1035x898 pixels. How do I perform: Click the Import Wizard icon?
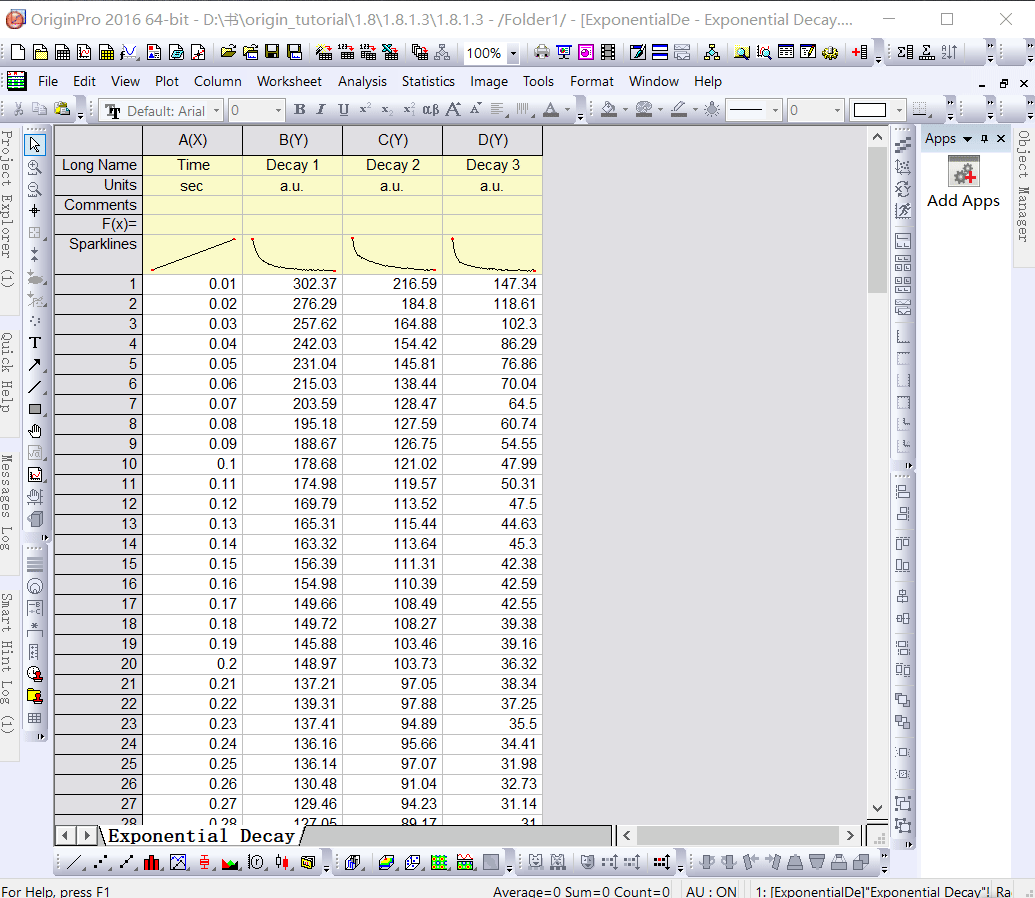pyautogui.click(x=323, y=52)
